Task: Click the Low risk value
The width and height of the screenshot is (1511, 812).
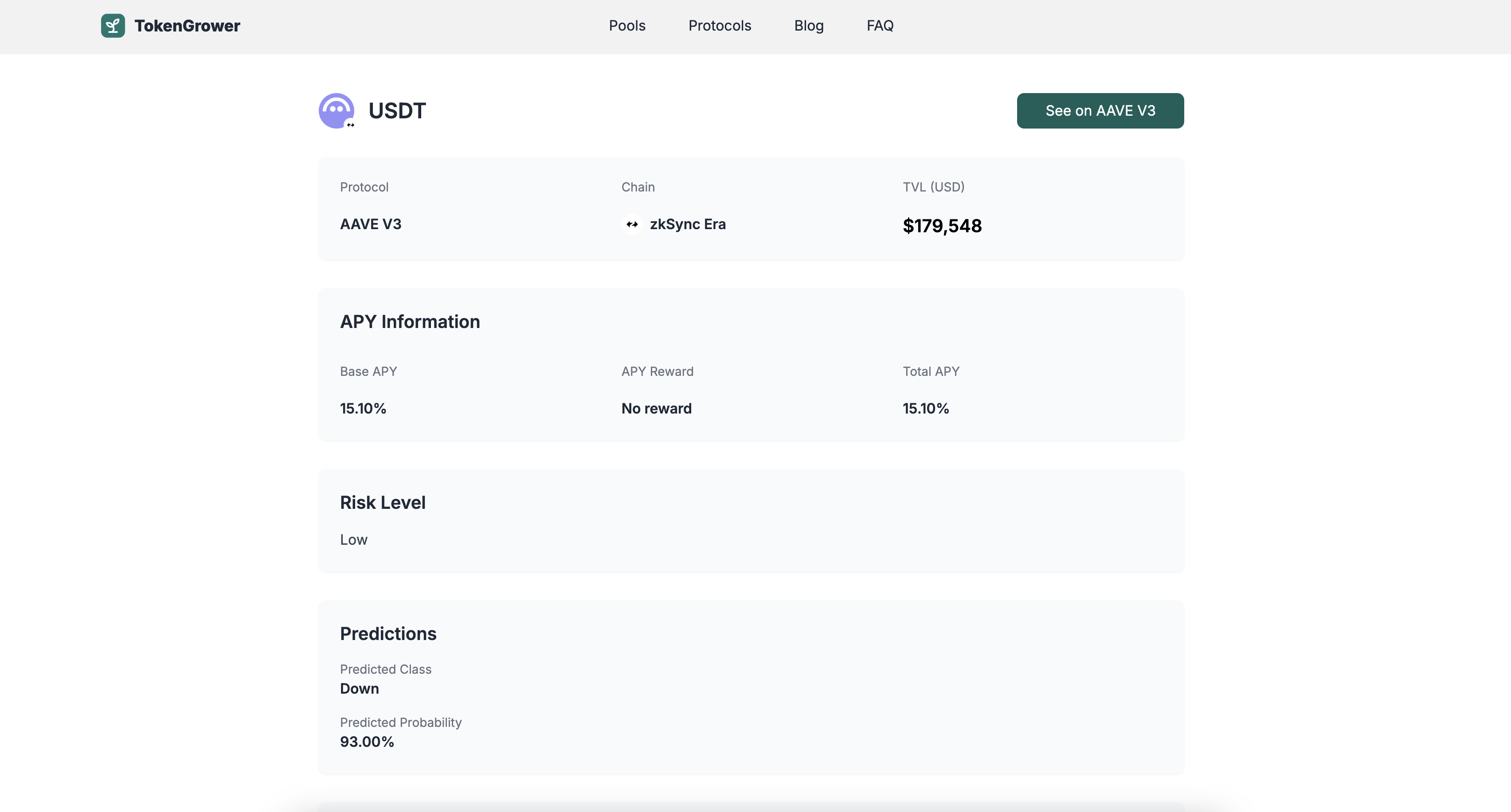Action: pyautogui.click(x=354, y=540)
